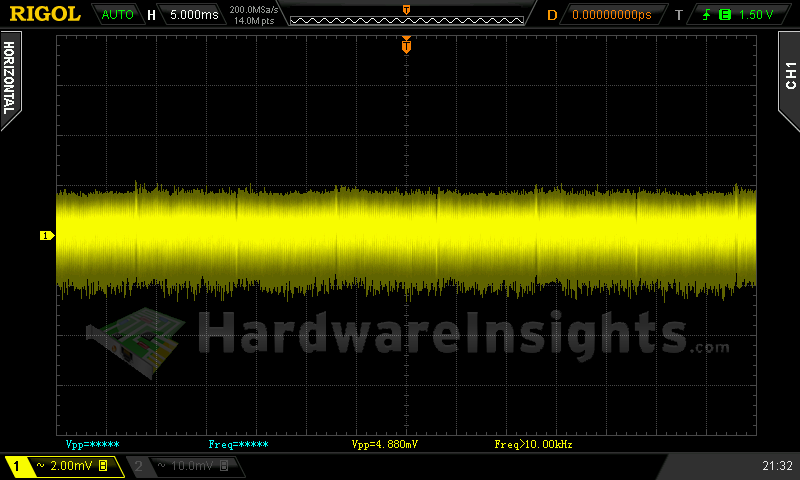
Task: Click the channel 1 AC coupling symbol
Action: click(41, 465)
